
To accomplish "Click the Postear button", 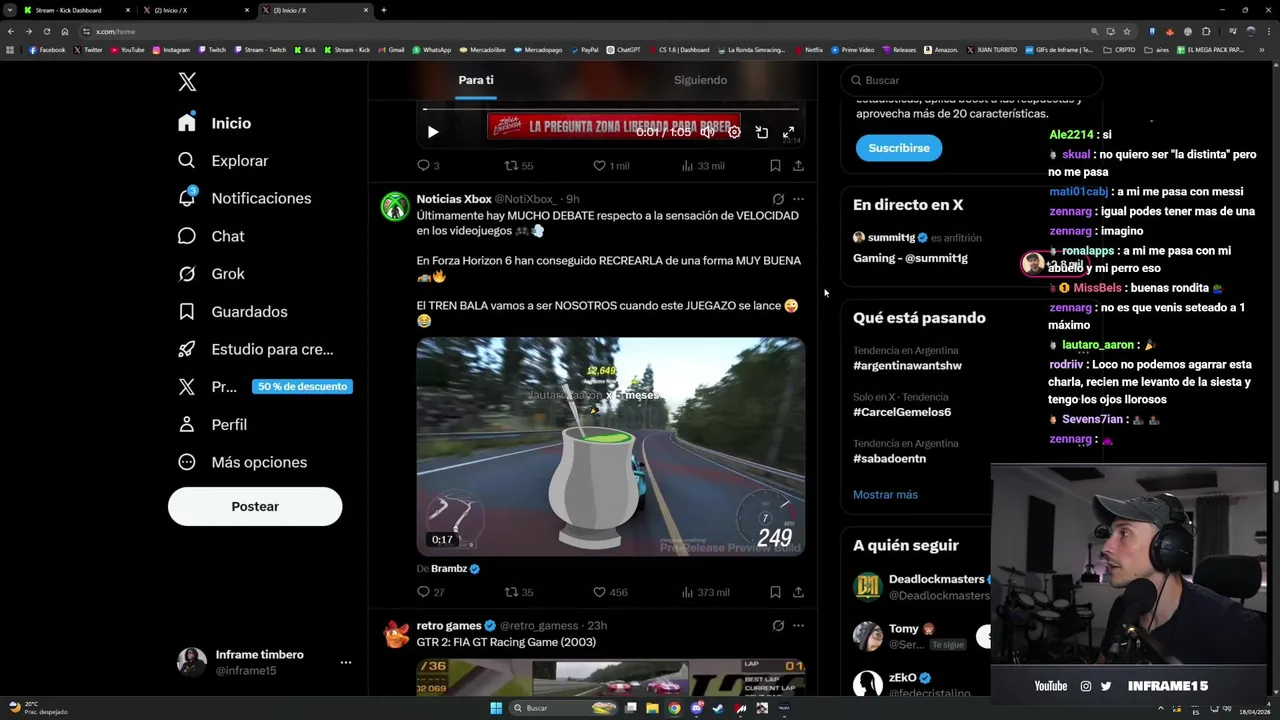I will [x=255, y=506].
